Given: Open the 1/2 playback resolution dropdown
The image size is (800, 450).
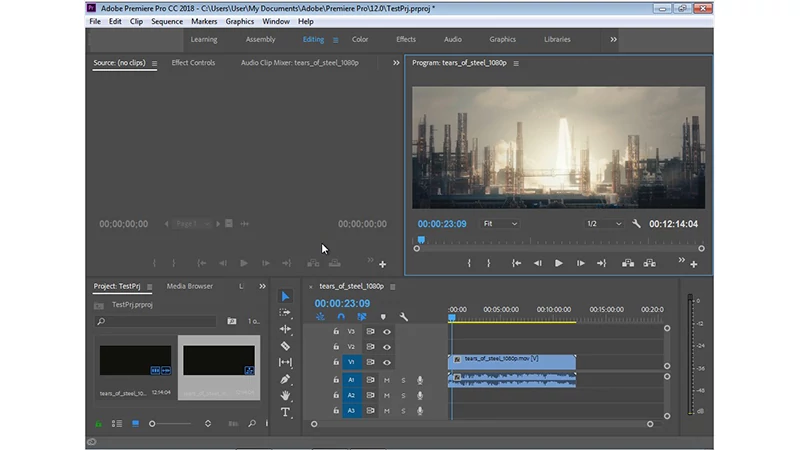Looking at the screenshot, I should (604, 223).
